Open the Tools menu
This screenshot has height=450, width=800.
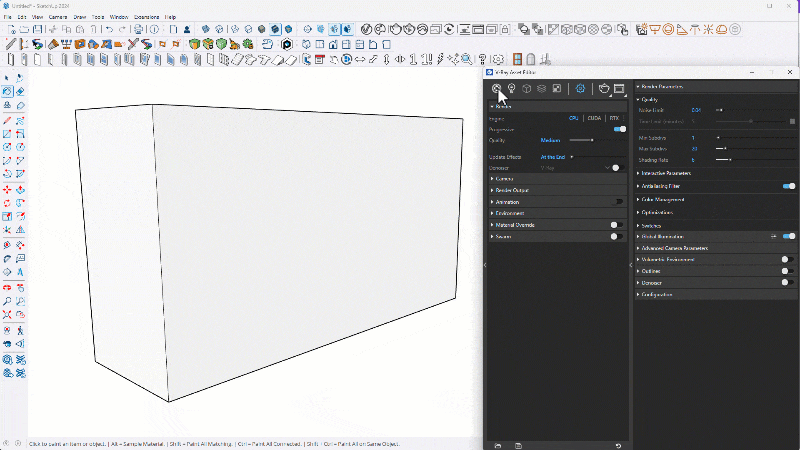(x=98, y=17)
